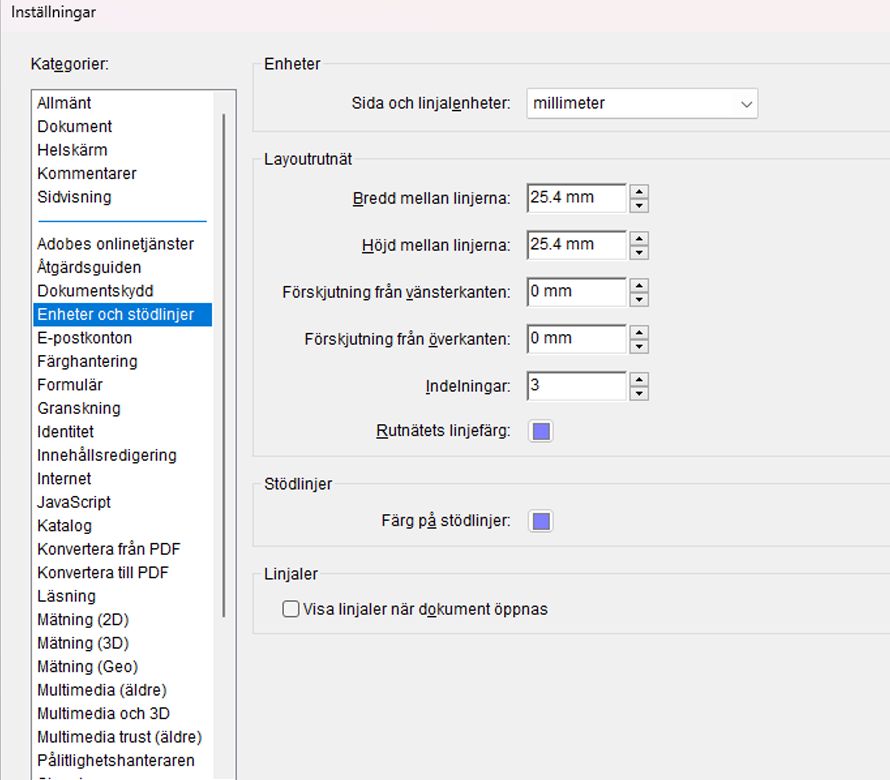
Task: Decrease Höjd mellan linjerna with down arrow
Action: click(x=640, y=252)
